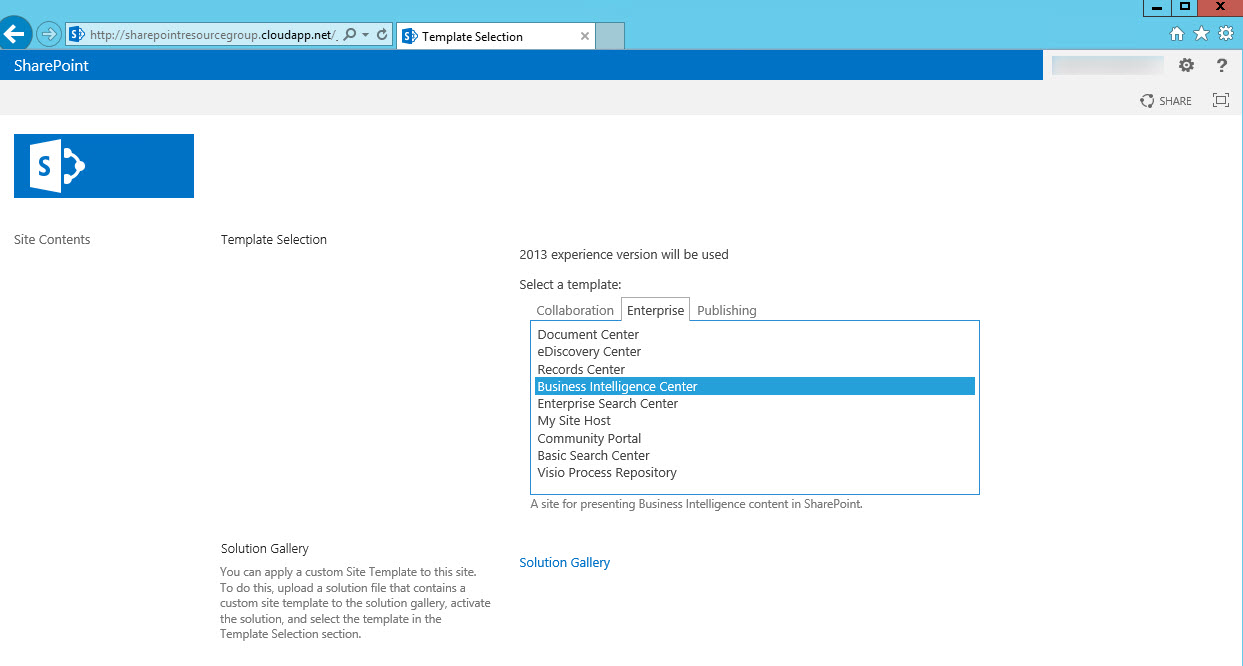Refresh the page with reload icon
This screenshot has height=666, width=1243.
pos(382,34)
